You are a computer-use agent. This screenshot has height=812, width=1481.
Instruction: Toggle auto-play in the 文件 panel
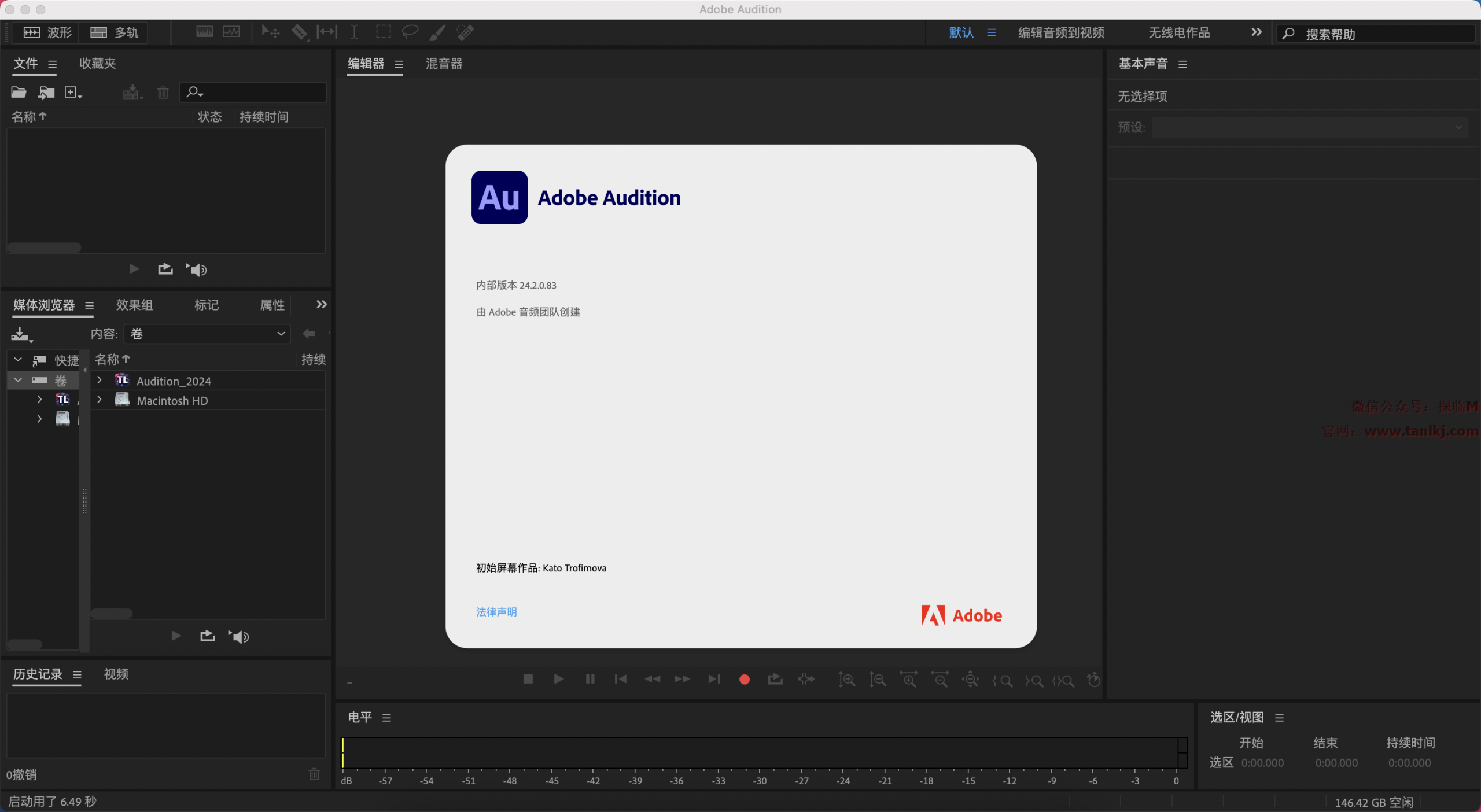click(196, 270)
